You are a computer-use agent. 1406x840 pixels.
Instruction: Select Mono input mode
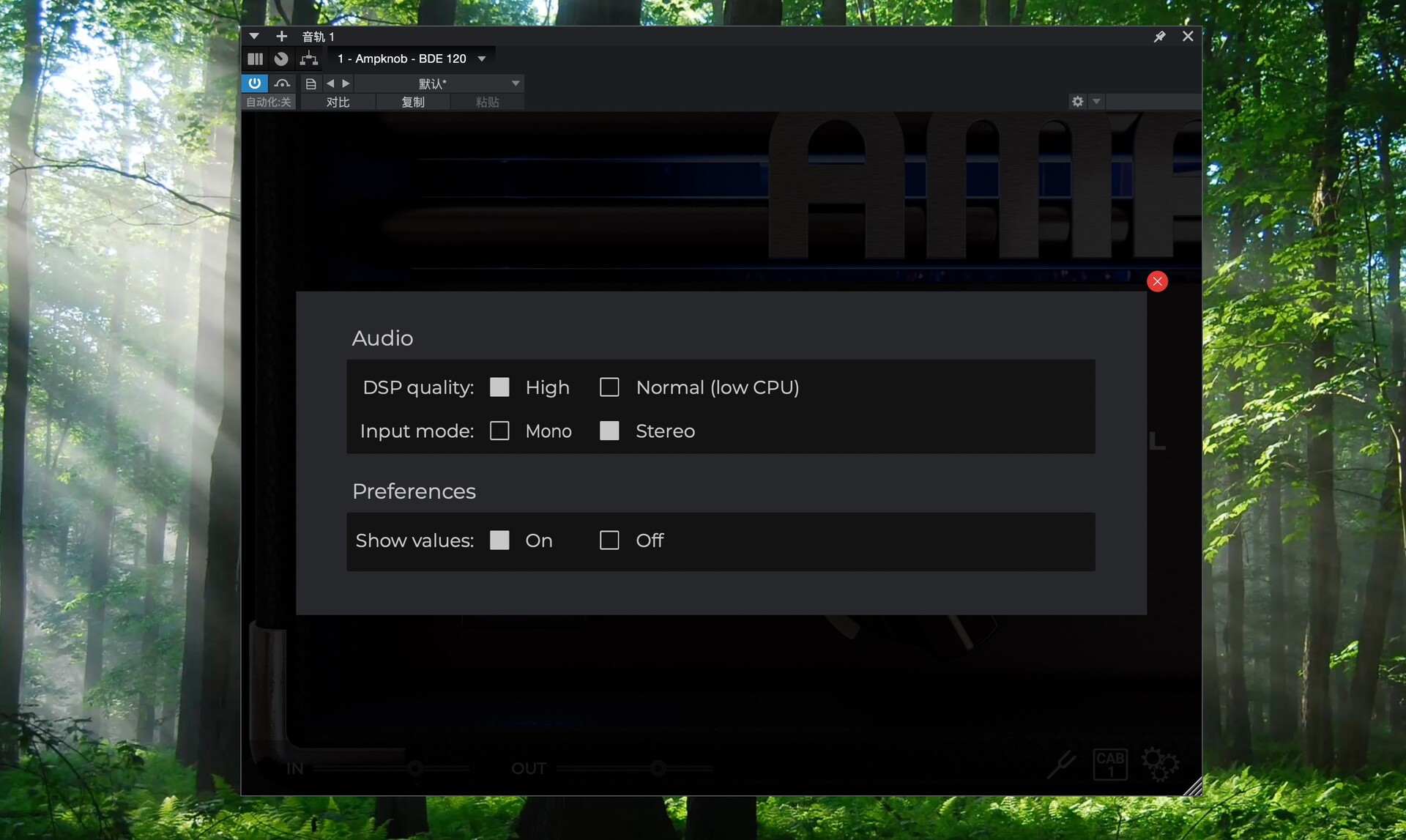[499, 431]
